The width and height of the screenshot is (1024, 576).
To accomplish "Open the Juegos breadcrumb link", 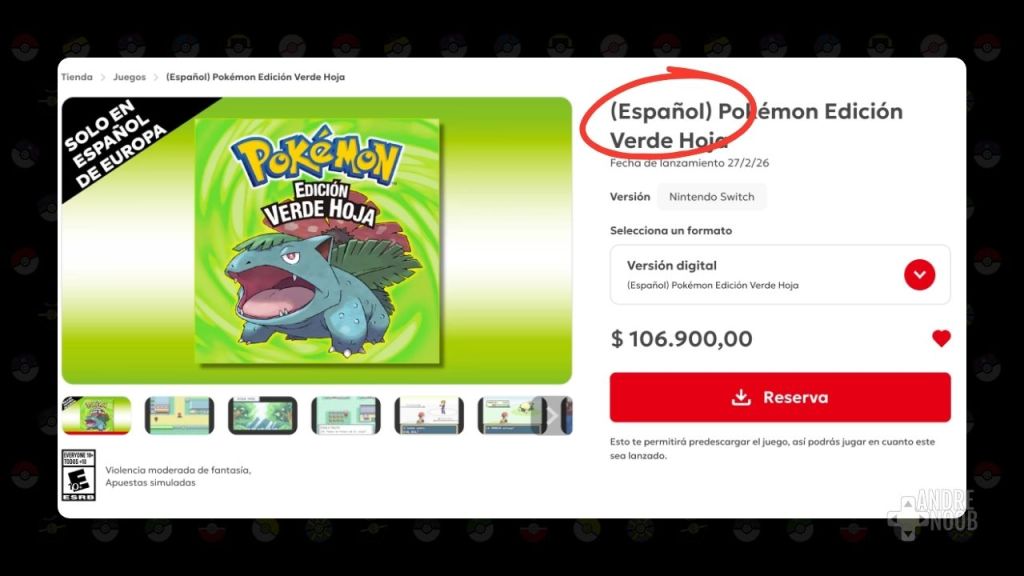I will (x=129, y=77).
